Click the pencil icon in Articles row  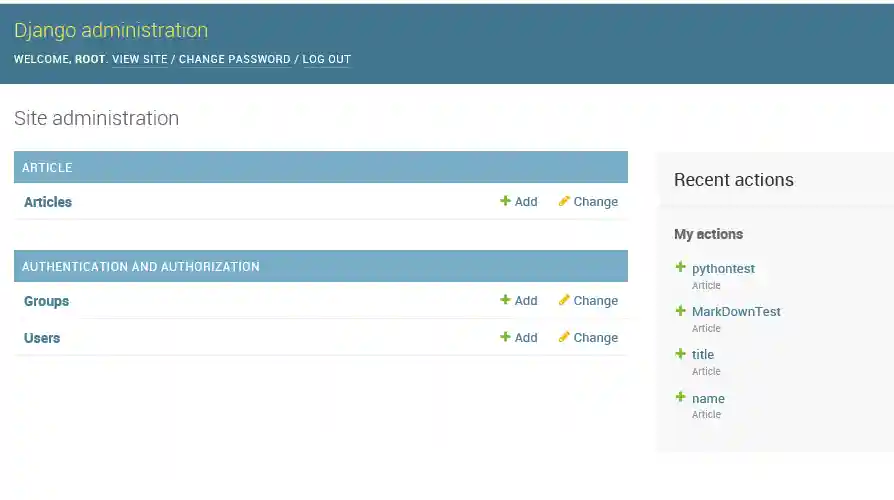(564, 201)
